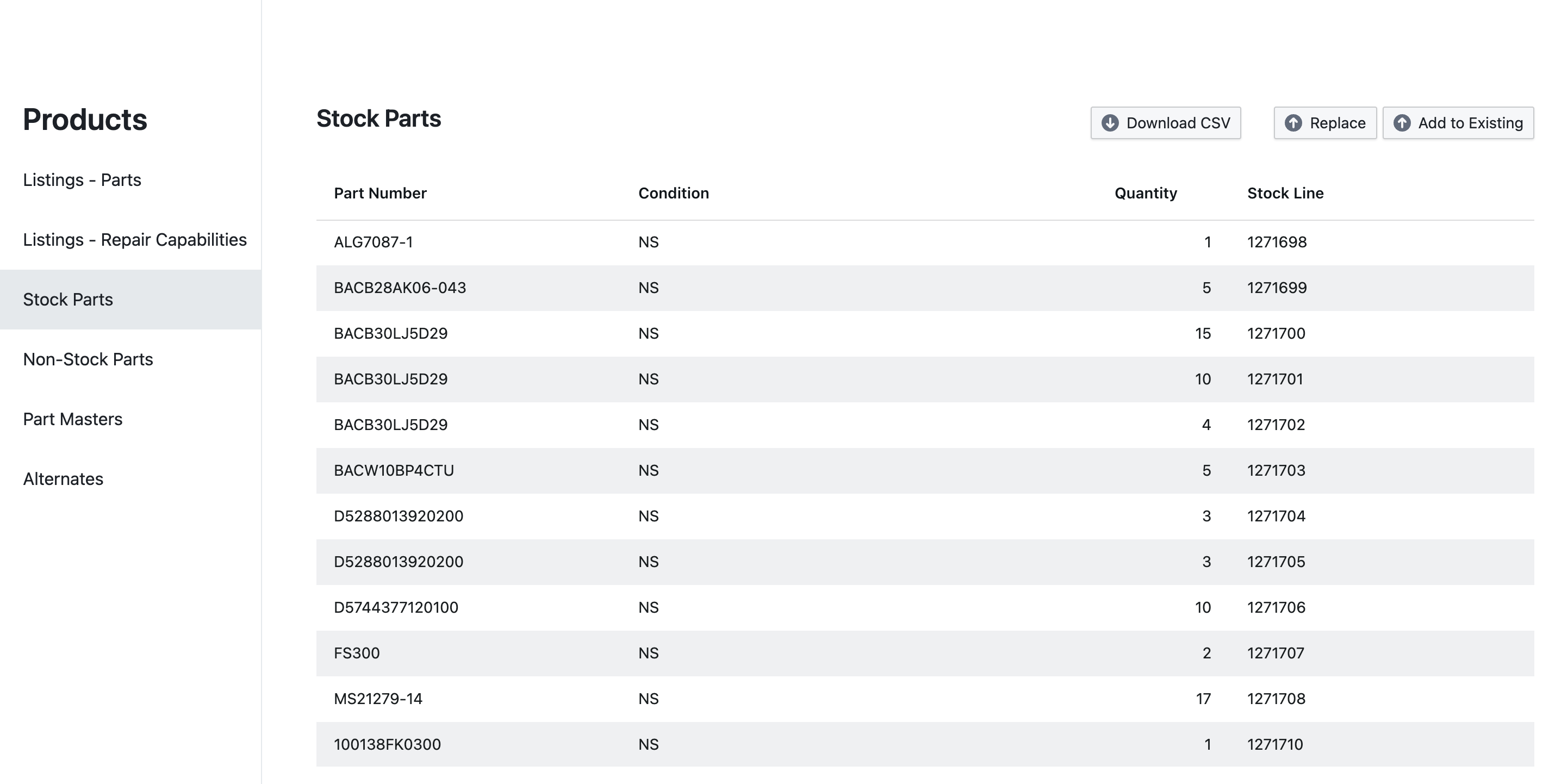Click the Quantity column header
The height and width of the screenshot is (784, 1555).
[1145, 193]
